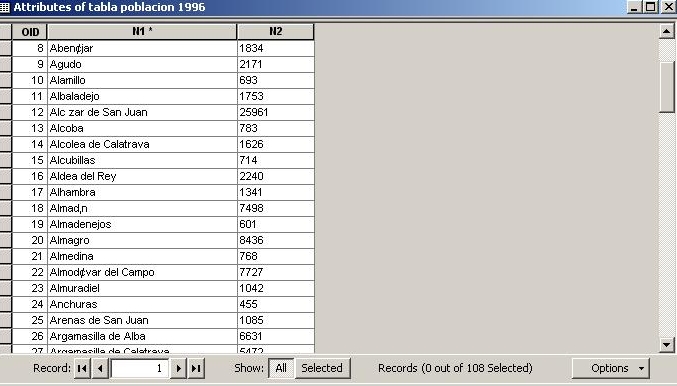Click the table icon in title bar

pyautogui.click(x=5, y=7)
